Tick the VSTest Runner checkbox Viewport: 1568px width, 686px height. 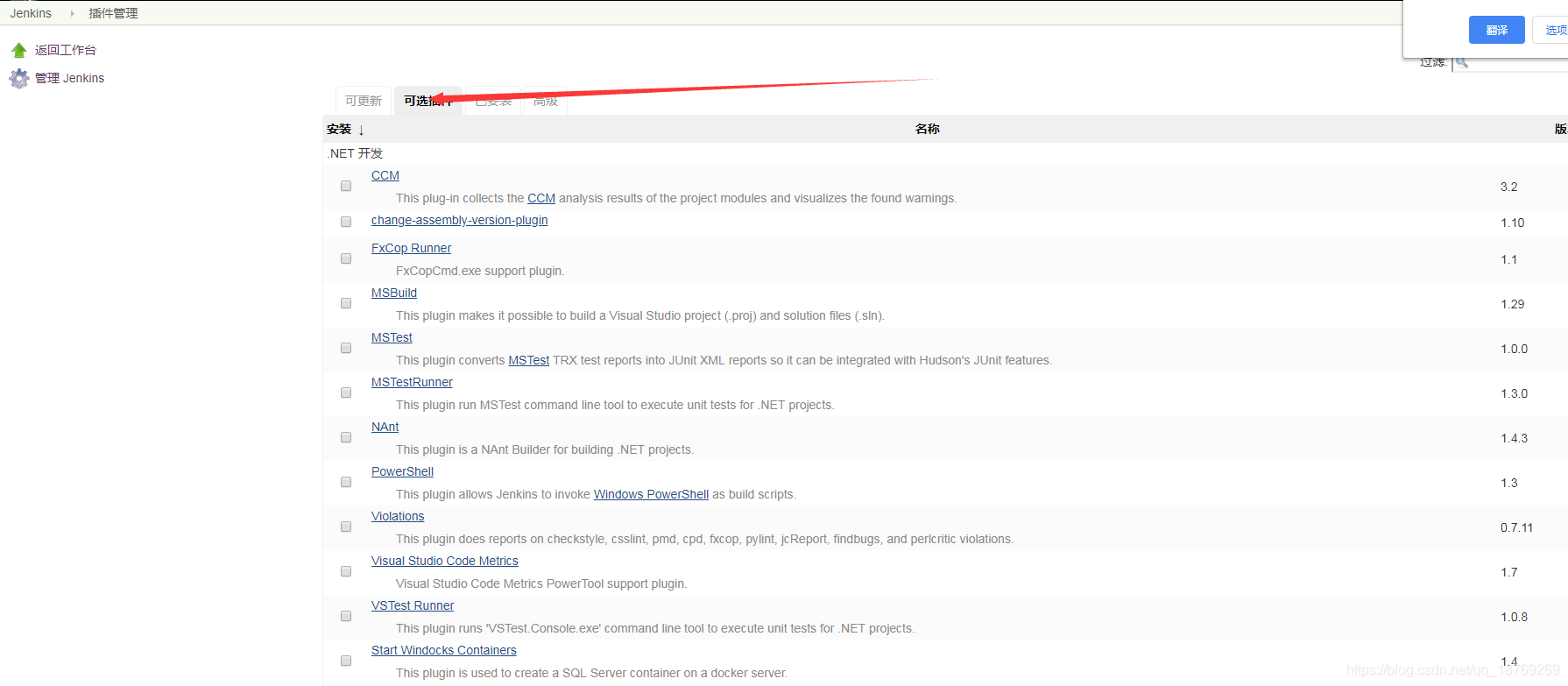[x=346, y=616]
